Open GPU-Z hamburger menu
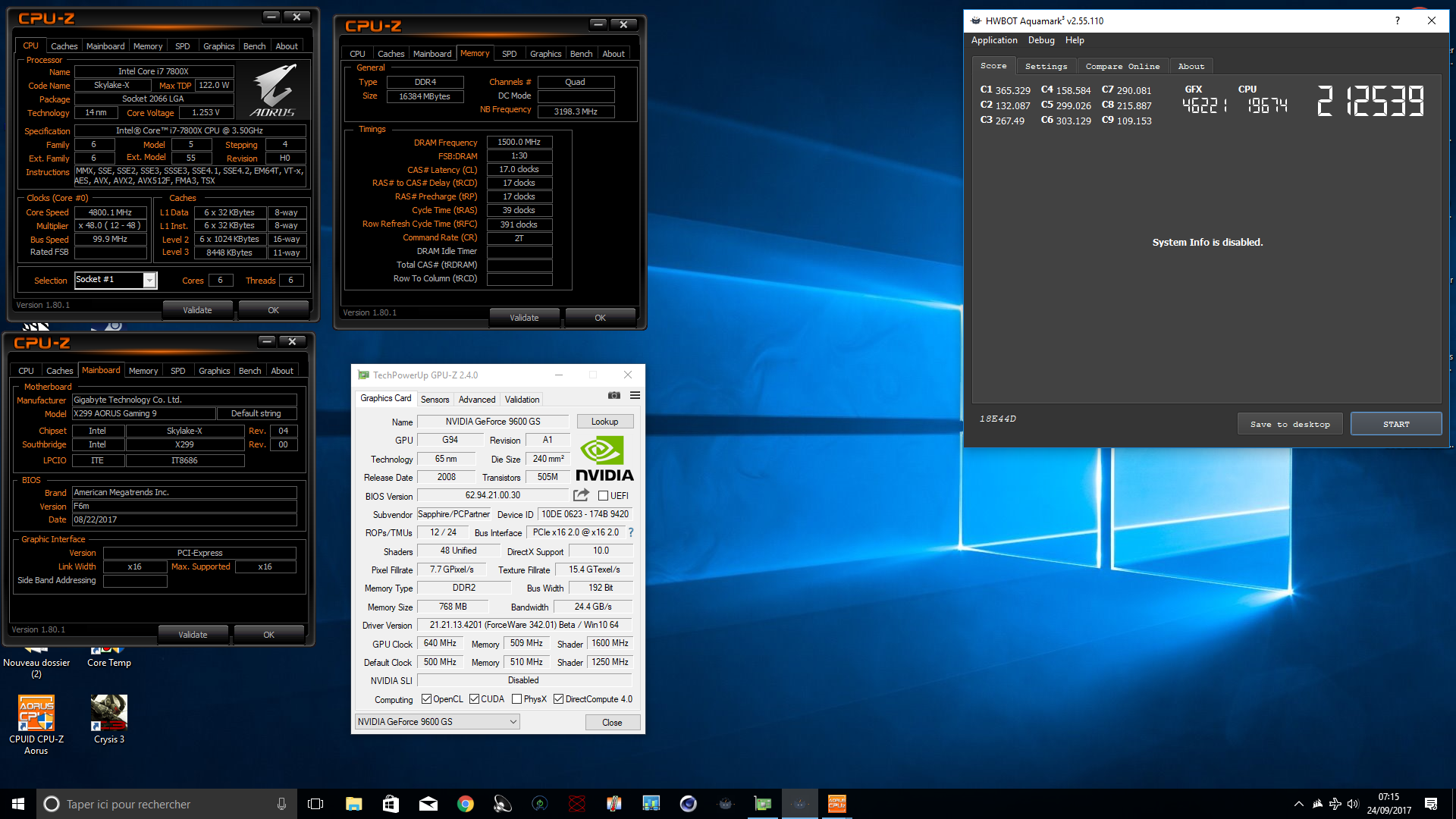 coord(635,395)
